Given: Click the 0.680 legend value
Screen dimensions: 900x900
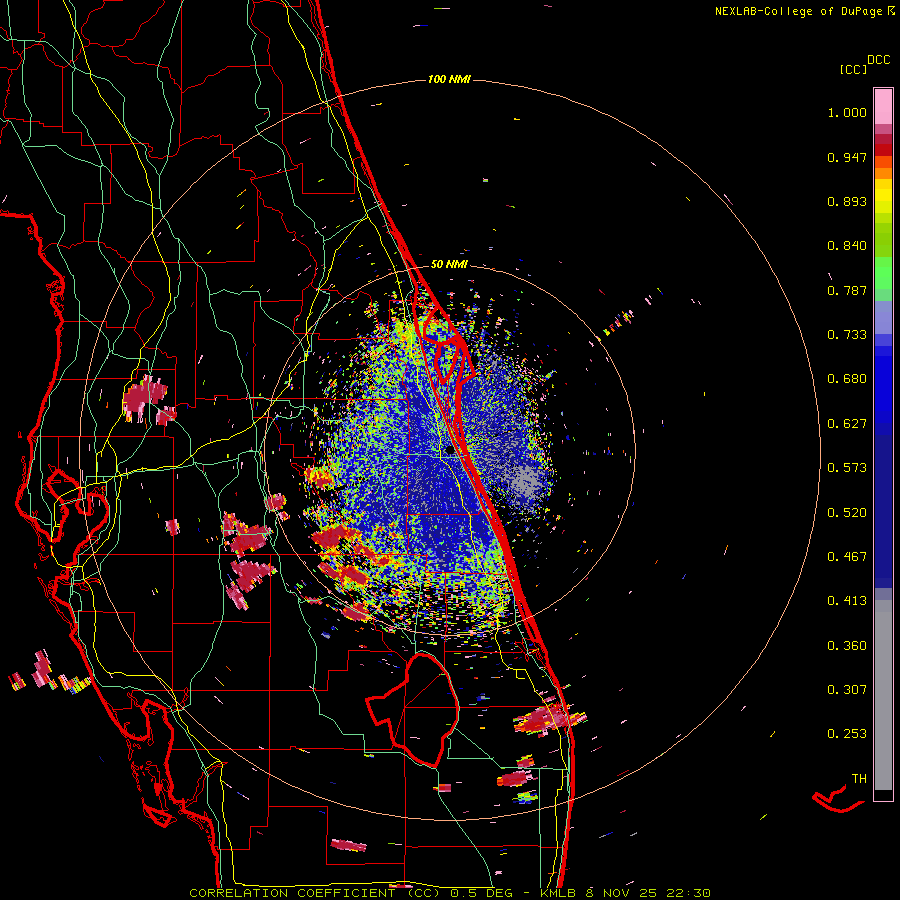Looking at the screenshot, I should [x=847, y=379].
